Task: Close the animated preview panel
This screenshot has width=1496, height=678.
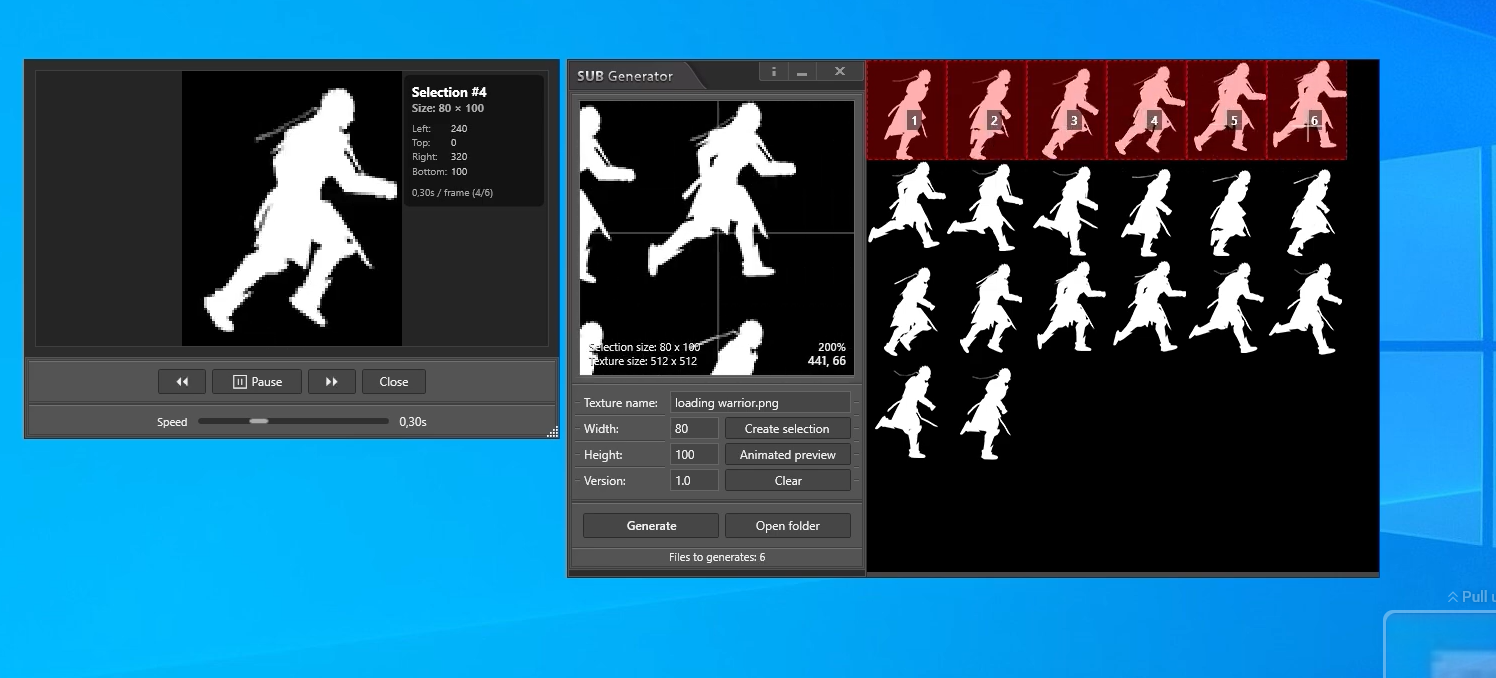Action: (393, 382)
